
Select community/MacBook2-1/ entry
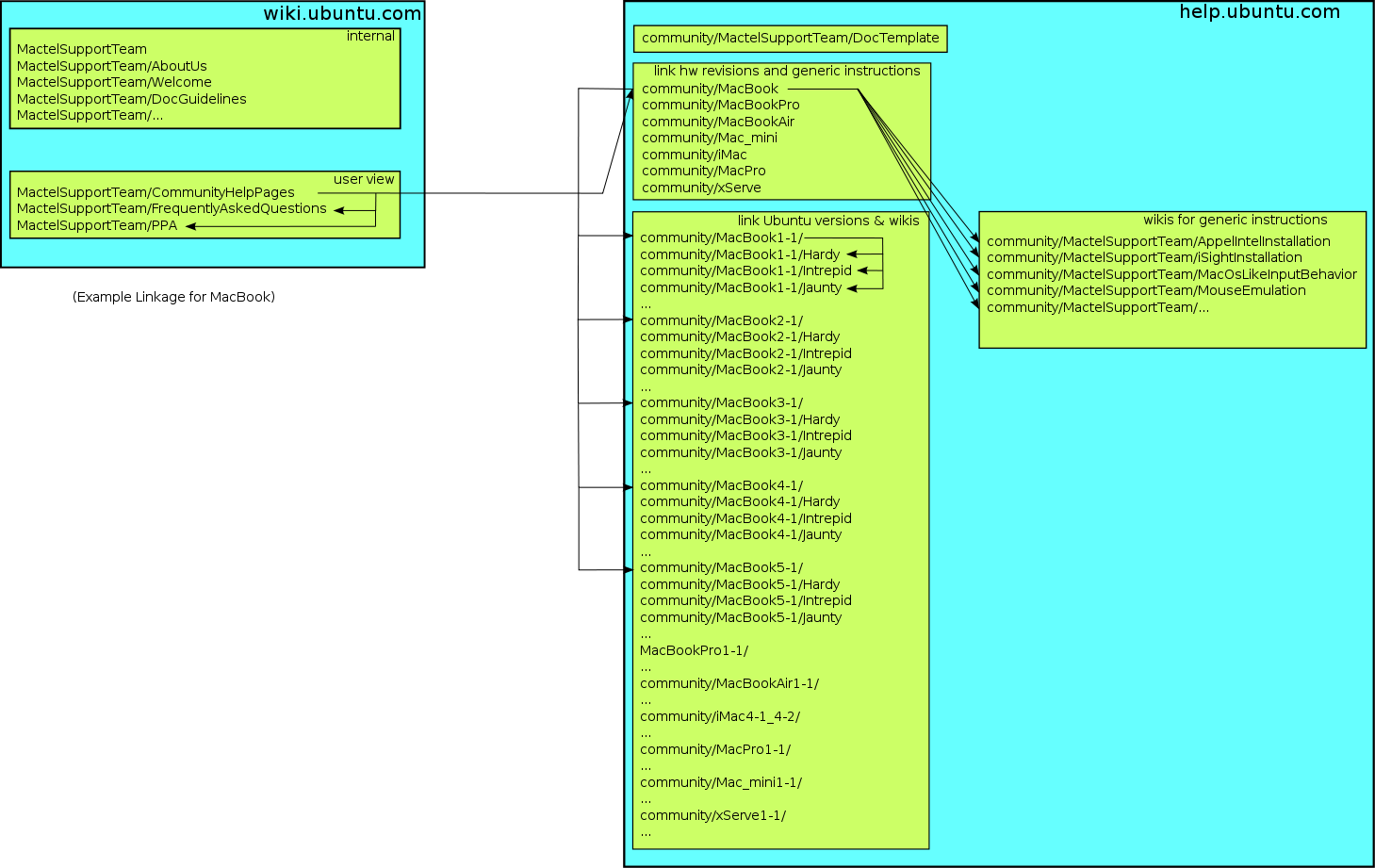[722, 320]
